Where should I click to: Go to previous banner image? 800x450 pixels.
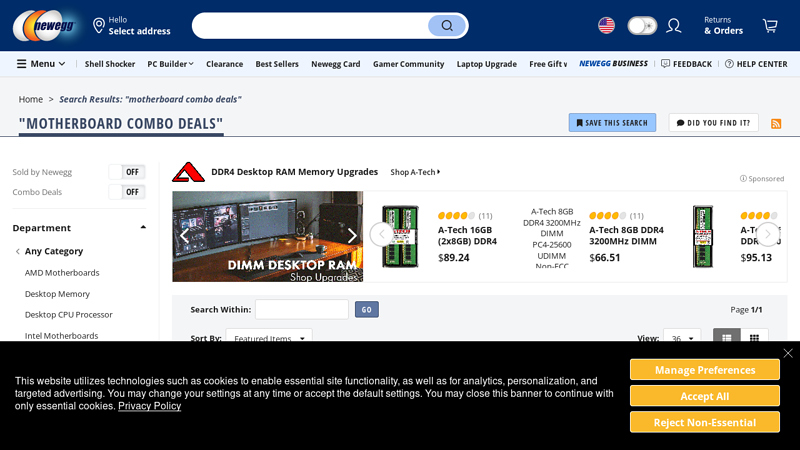coord(184,236)
